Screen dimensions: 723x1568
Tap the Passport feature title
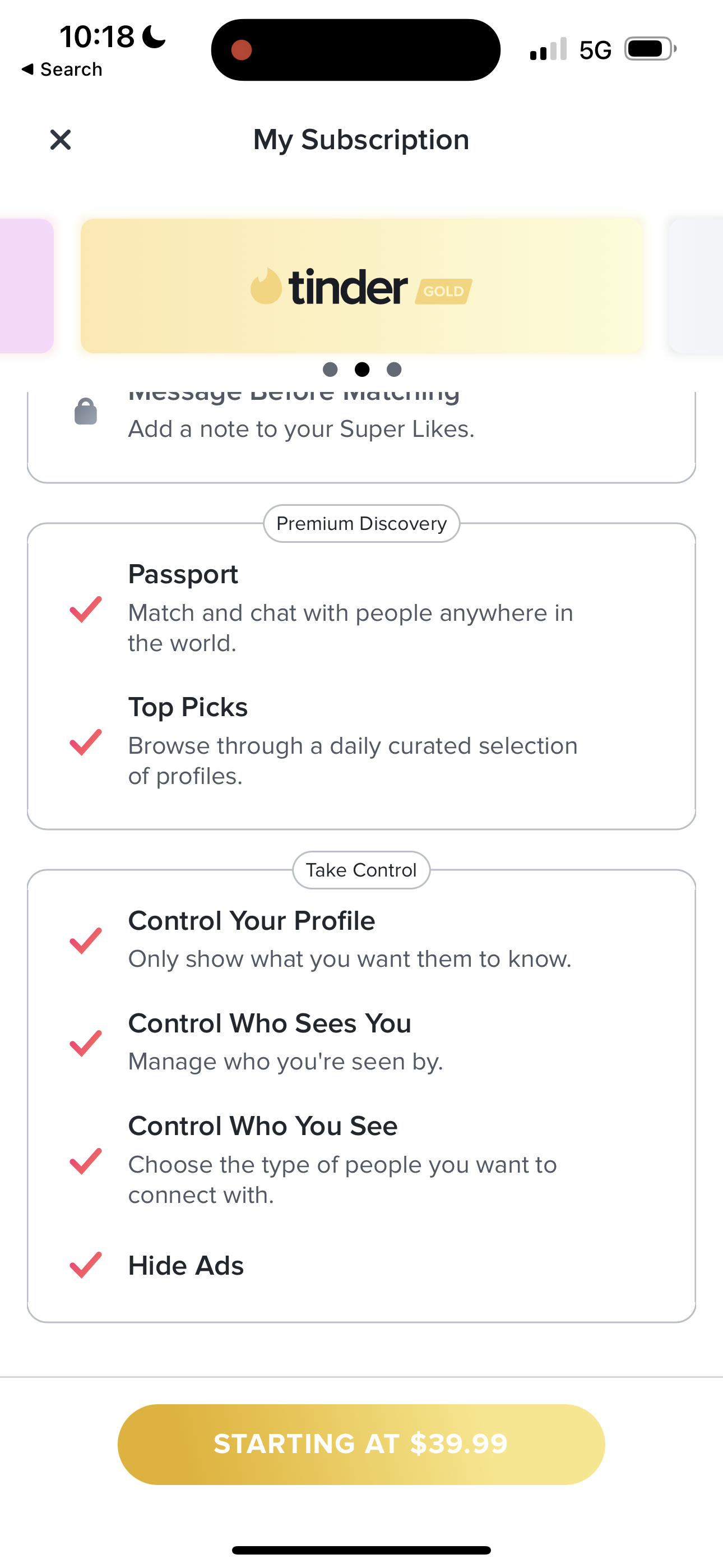click(183, 575)
